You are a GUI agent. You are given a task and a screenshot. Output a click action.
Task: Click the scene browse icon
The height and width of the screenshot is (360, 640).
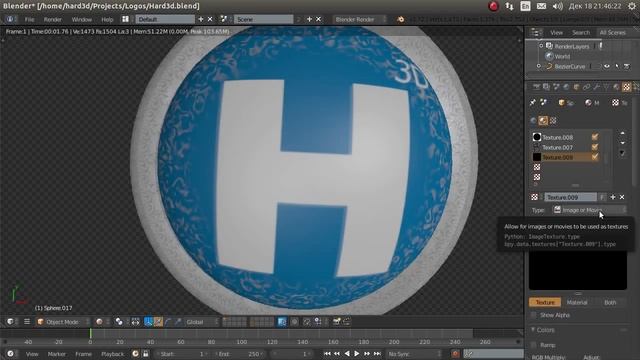pos(224,19)
